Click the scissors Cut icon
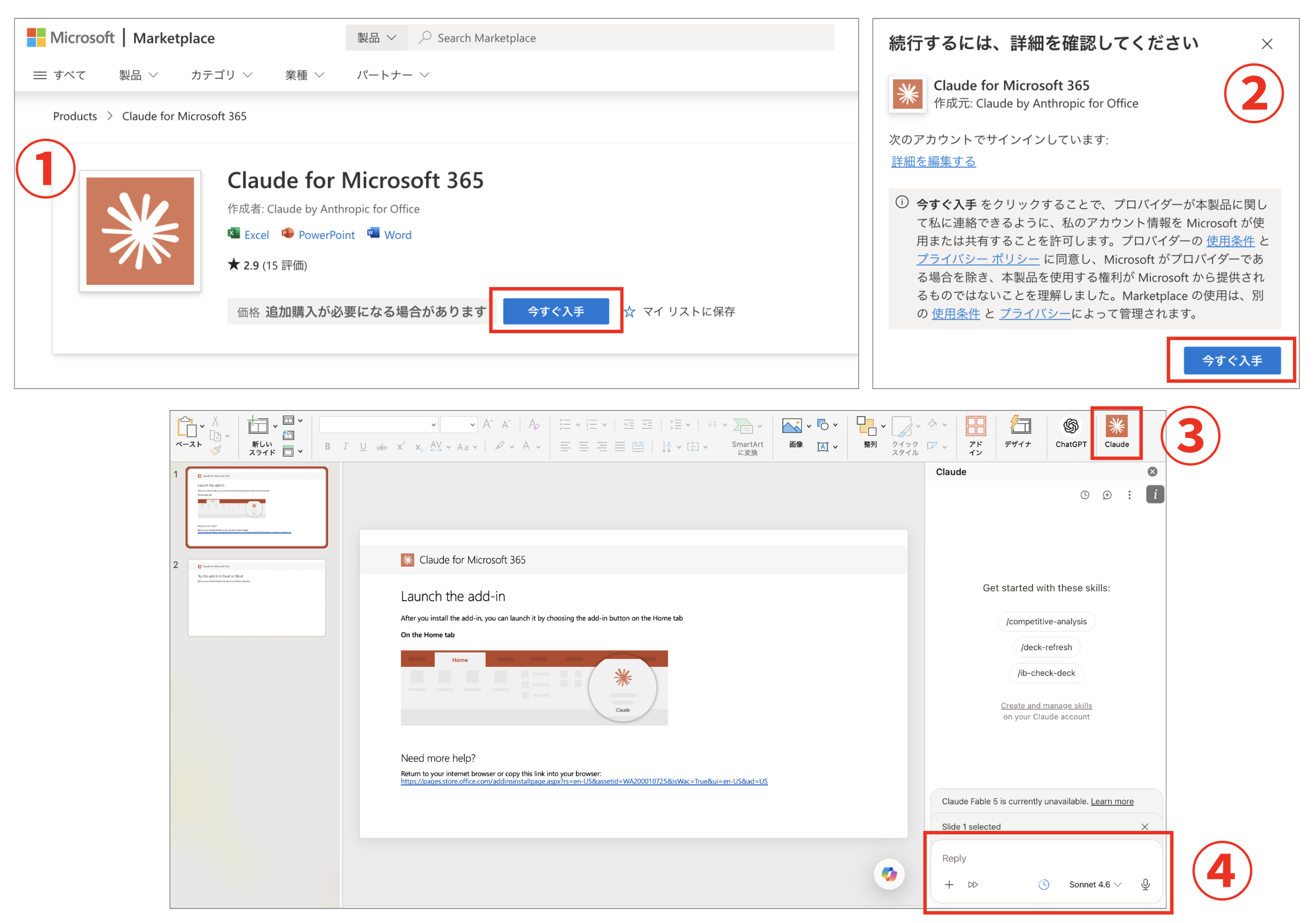Screen dimensions: 1316x923 click(215, 421)
